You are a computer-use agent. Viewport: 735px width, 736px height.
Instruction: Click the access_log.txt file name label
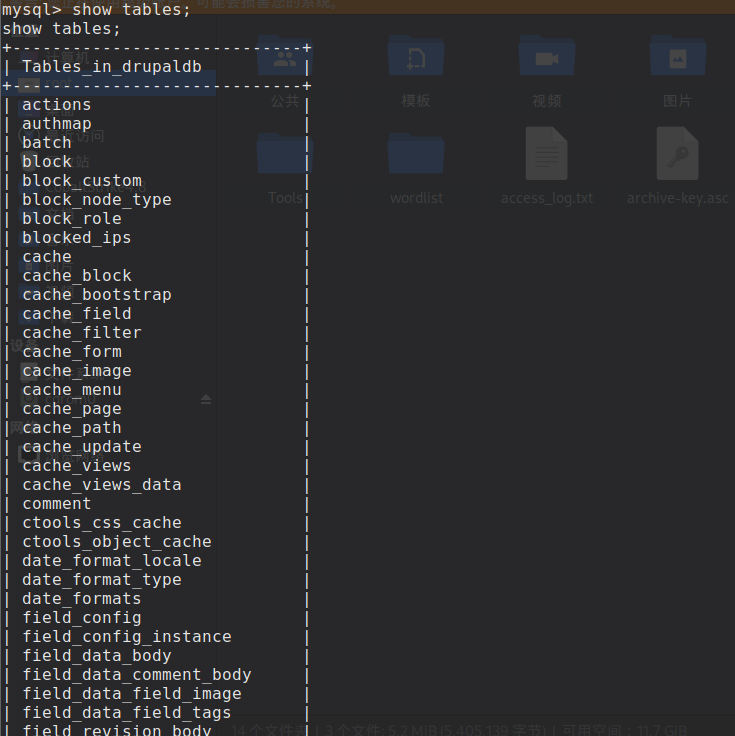[547, 198]
